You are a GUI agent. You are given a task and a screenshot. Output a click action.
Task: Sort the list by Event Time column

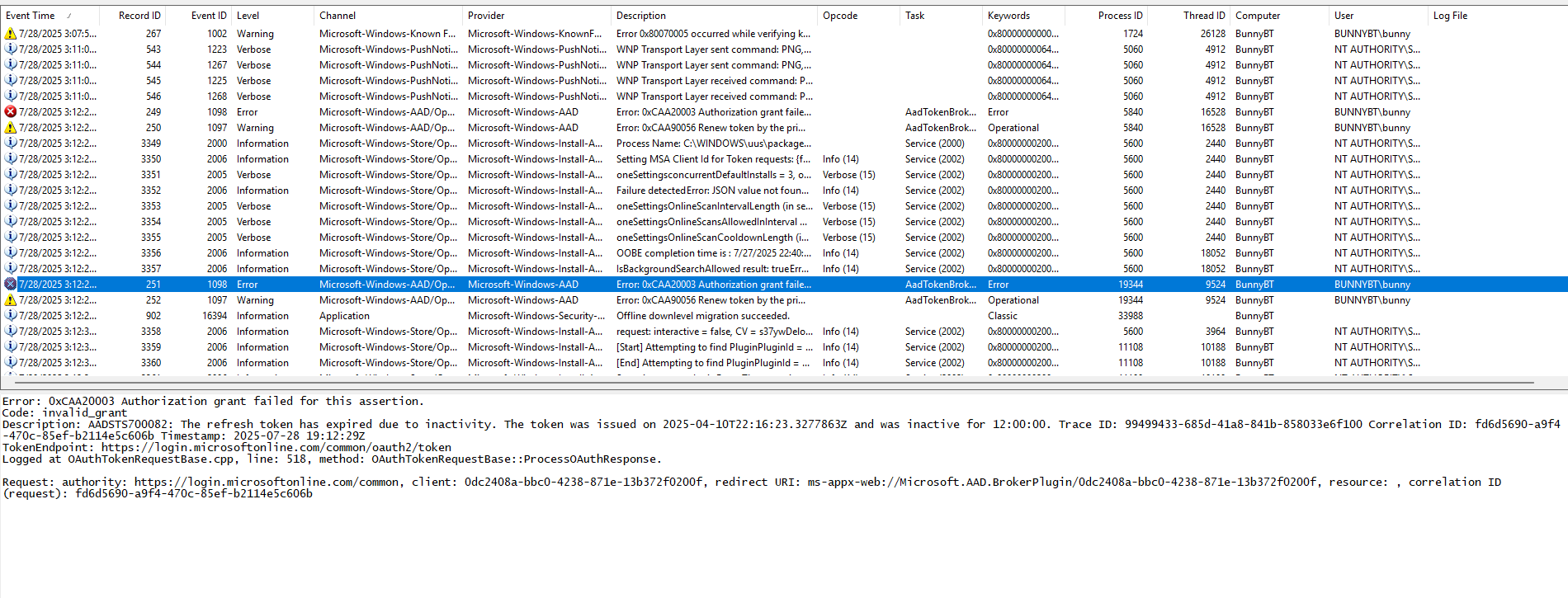coord(50,16)
